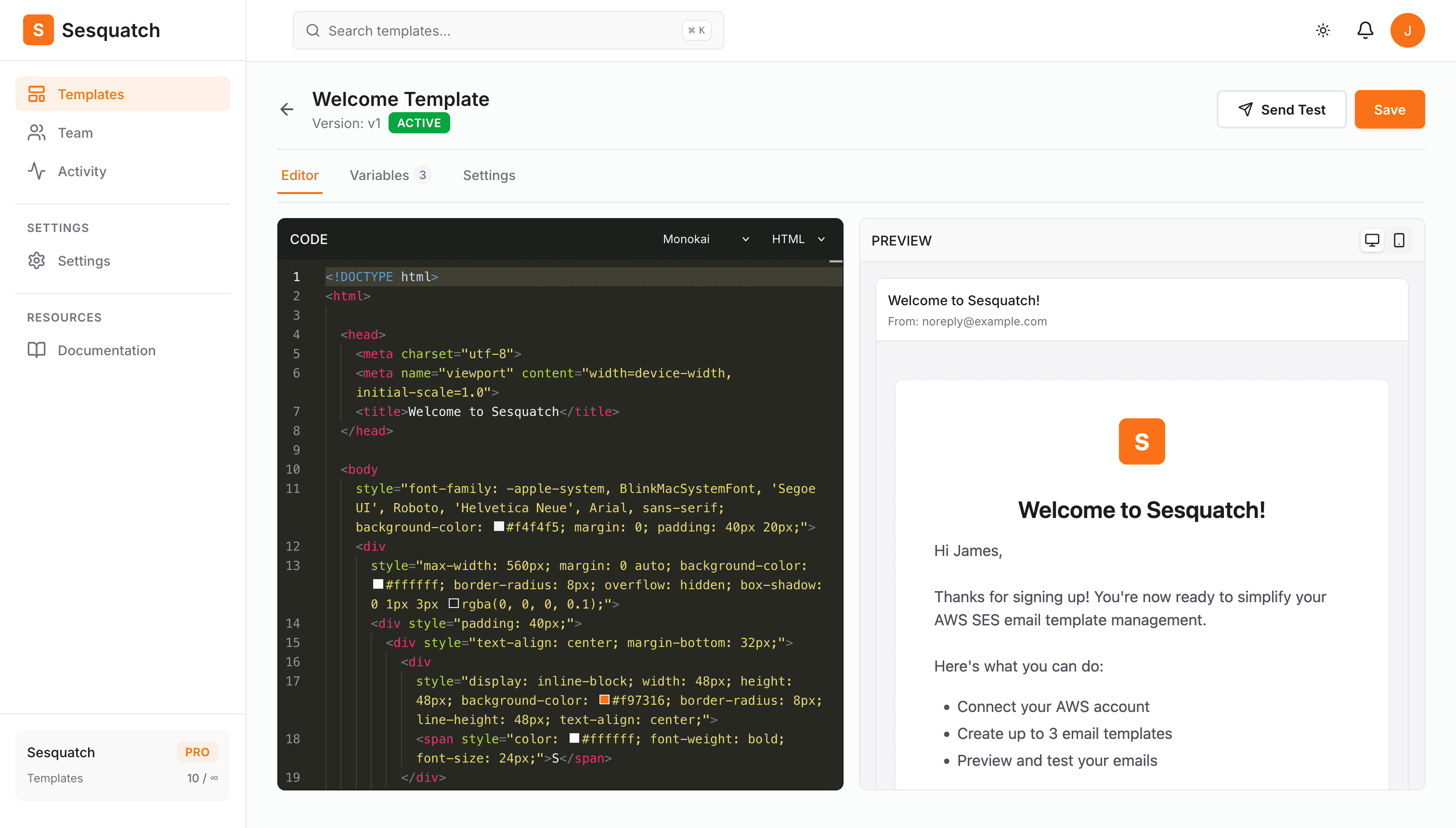The width and height of the screenshot is (1456, 828).
Task: Open the HTML language dropdown
Action: (796, 239)
